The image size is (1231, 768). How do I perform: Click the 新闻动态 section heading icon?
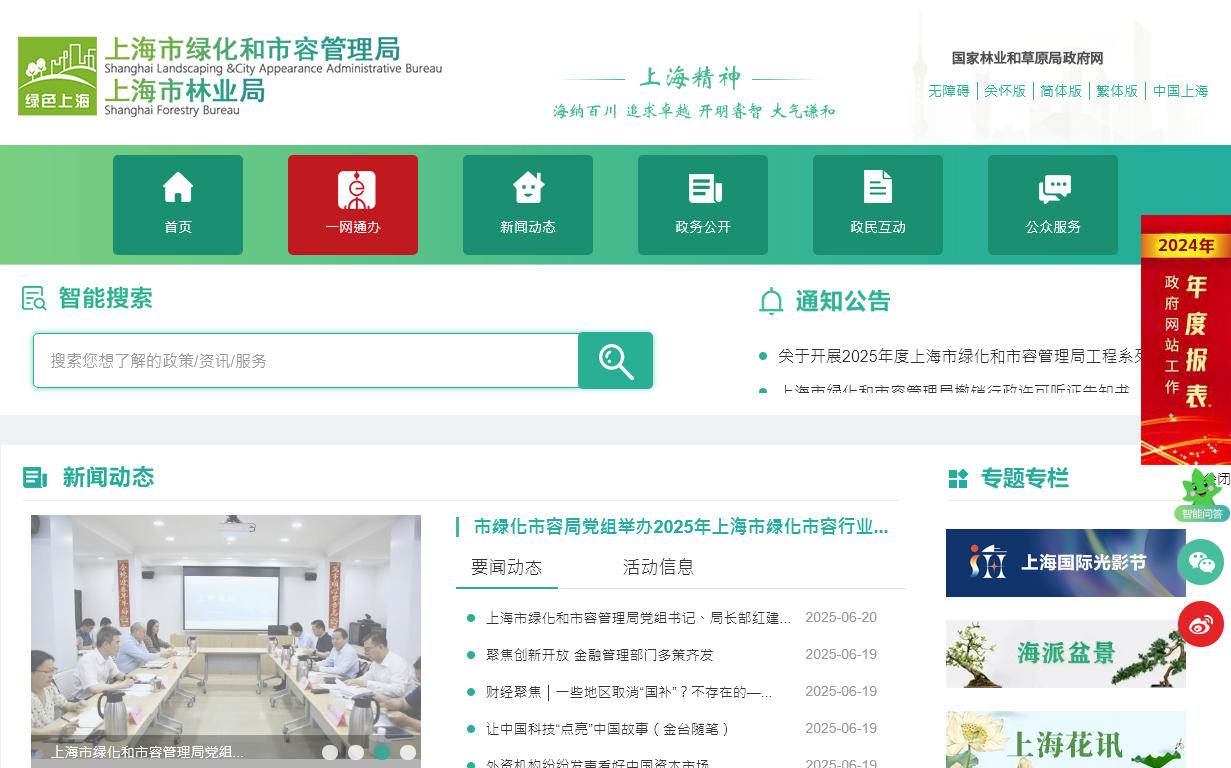coord(35,478)
